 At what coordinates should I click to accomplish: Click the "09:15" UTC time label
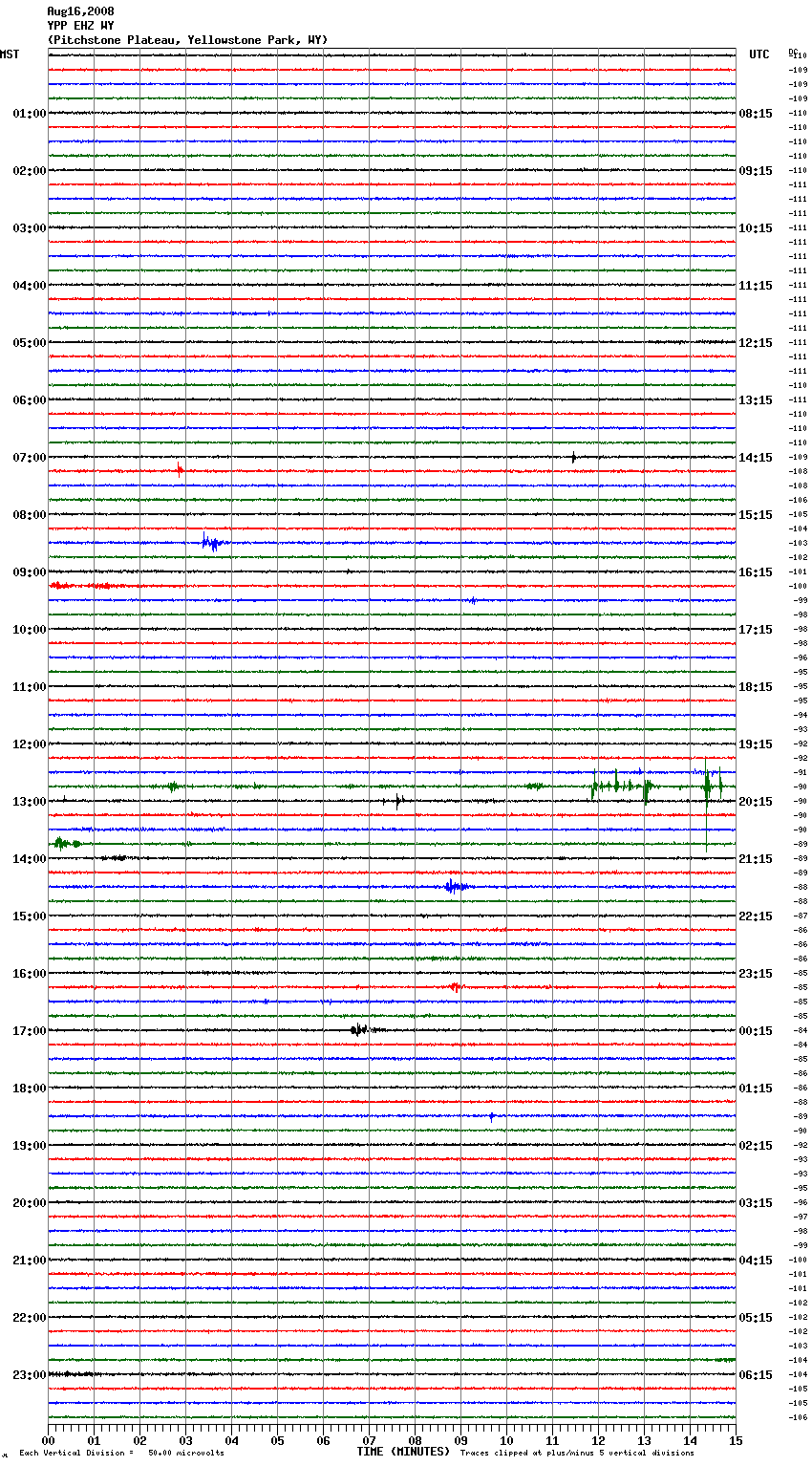(x=756, y=171)
